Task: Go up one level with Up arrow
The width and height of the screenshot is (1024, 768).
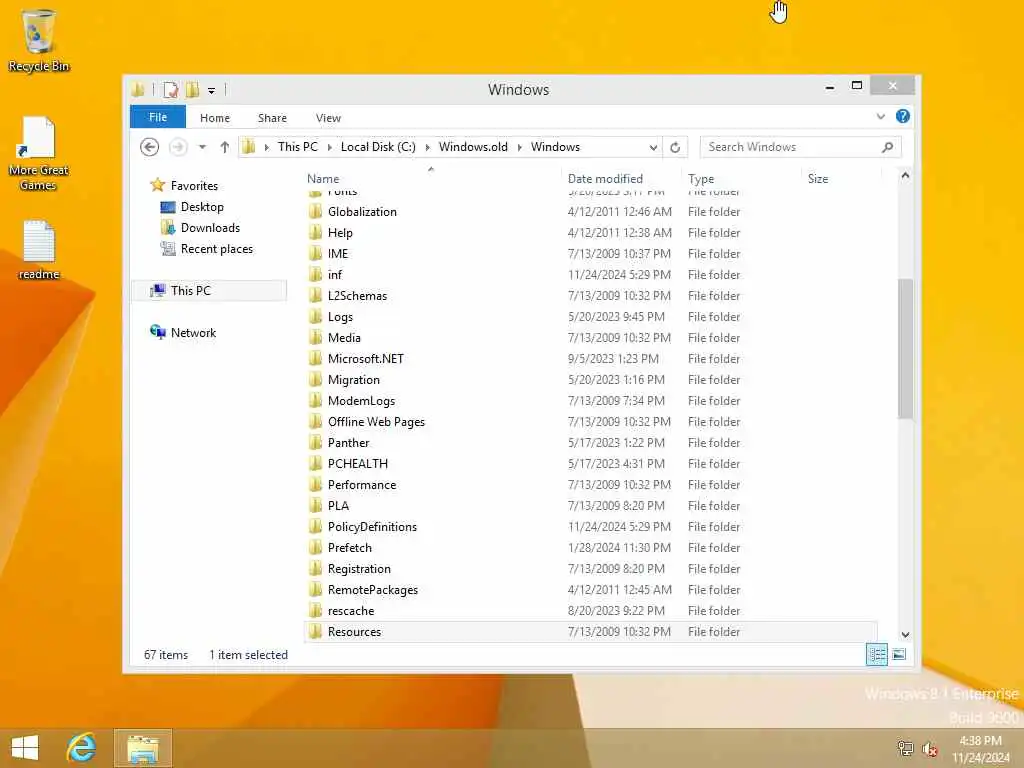Action: click(x=225, y=147)
